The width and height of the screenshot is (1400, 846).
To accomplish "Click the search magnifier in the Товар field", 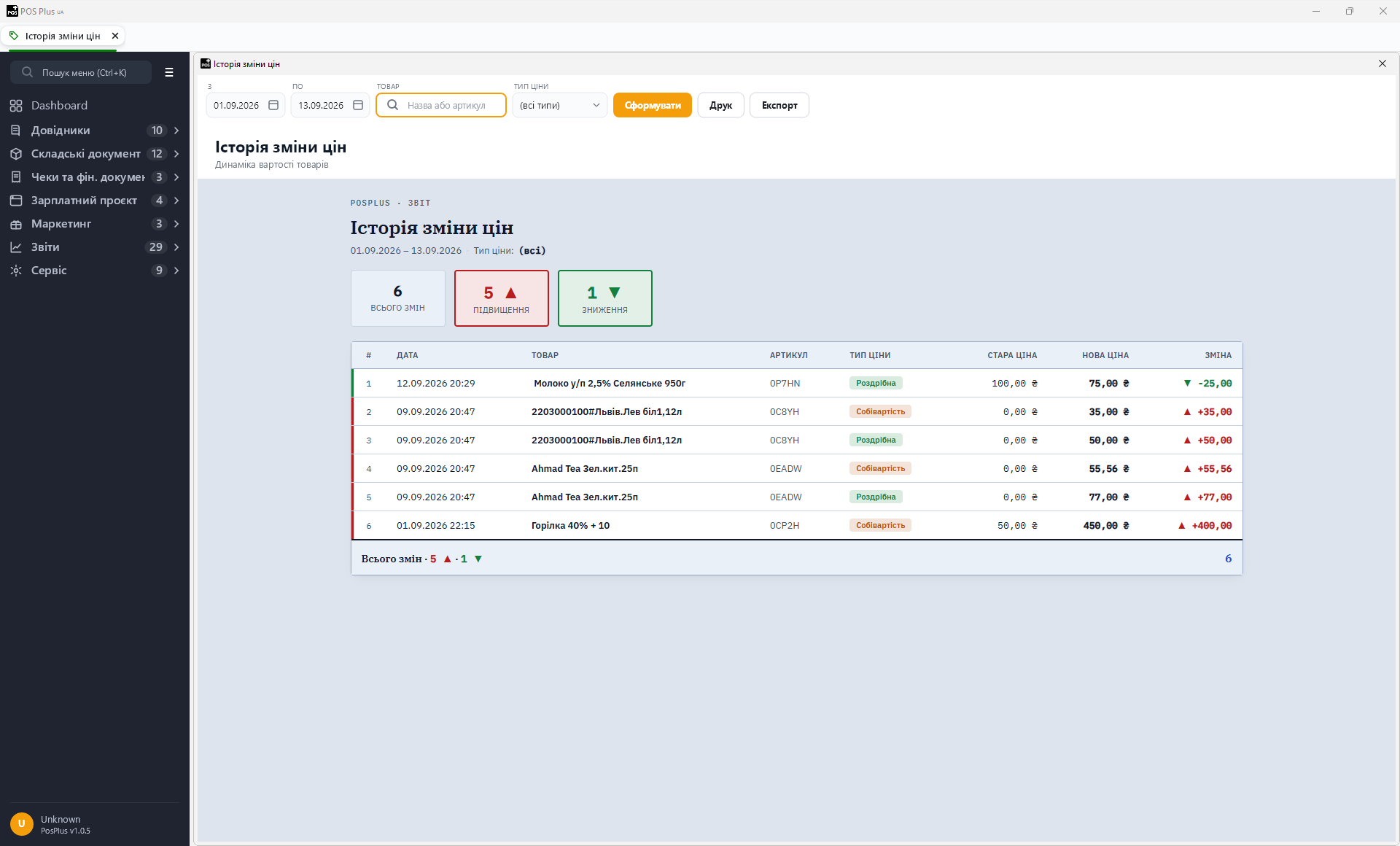I will click(x=392, y=105).
